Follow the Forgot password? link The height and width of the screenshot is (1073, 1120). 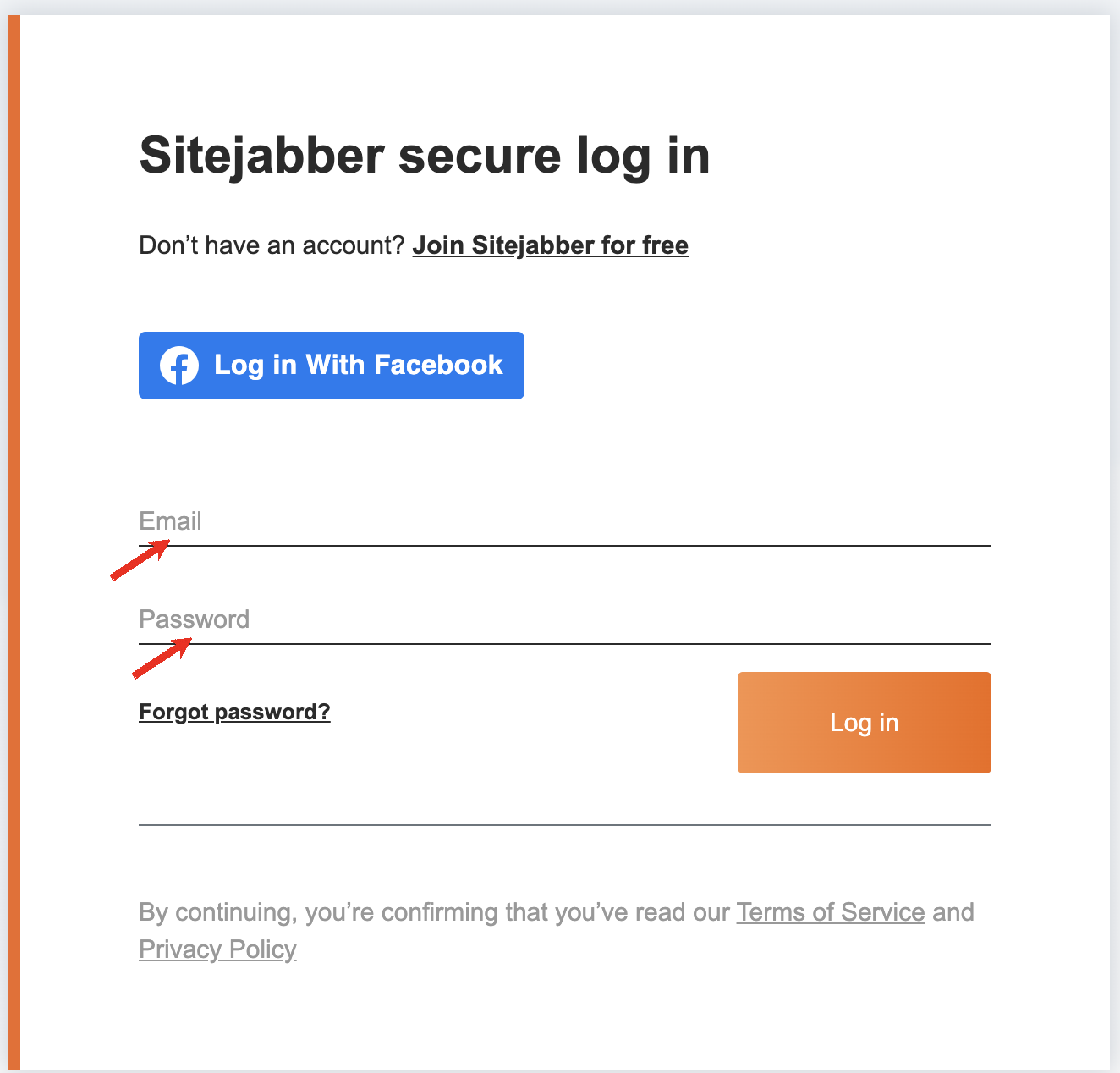(234, 712)
